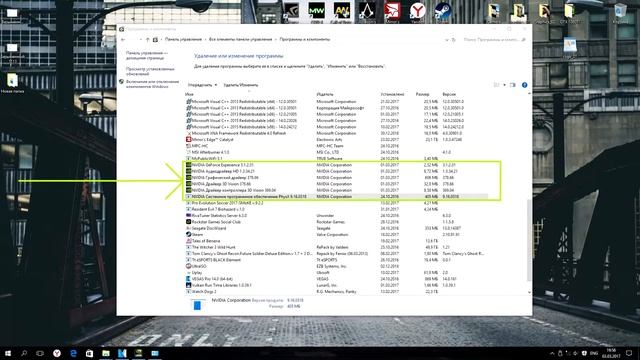Launch Microsoft Edge from the taskbar
Viewport: 640px width, 360px height.
click(x=73, y=353)
